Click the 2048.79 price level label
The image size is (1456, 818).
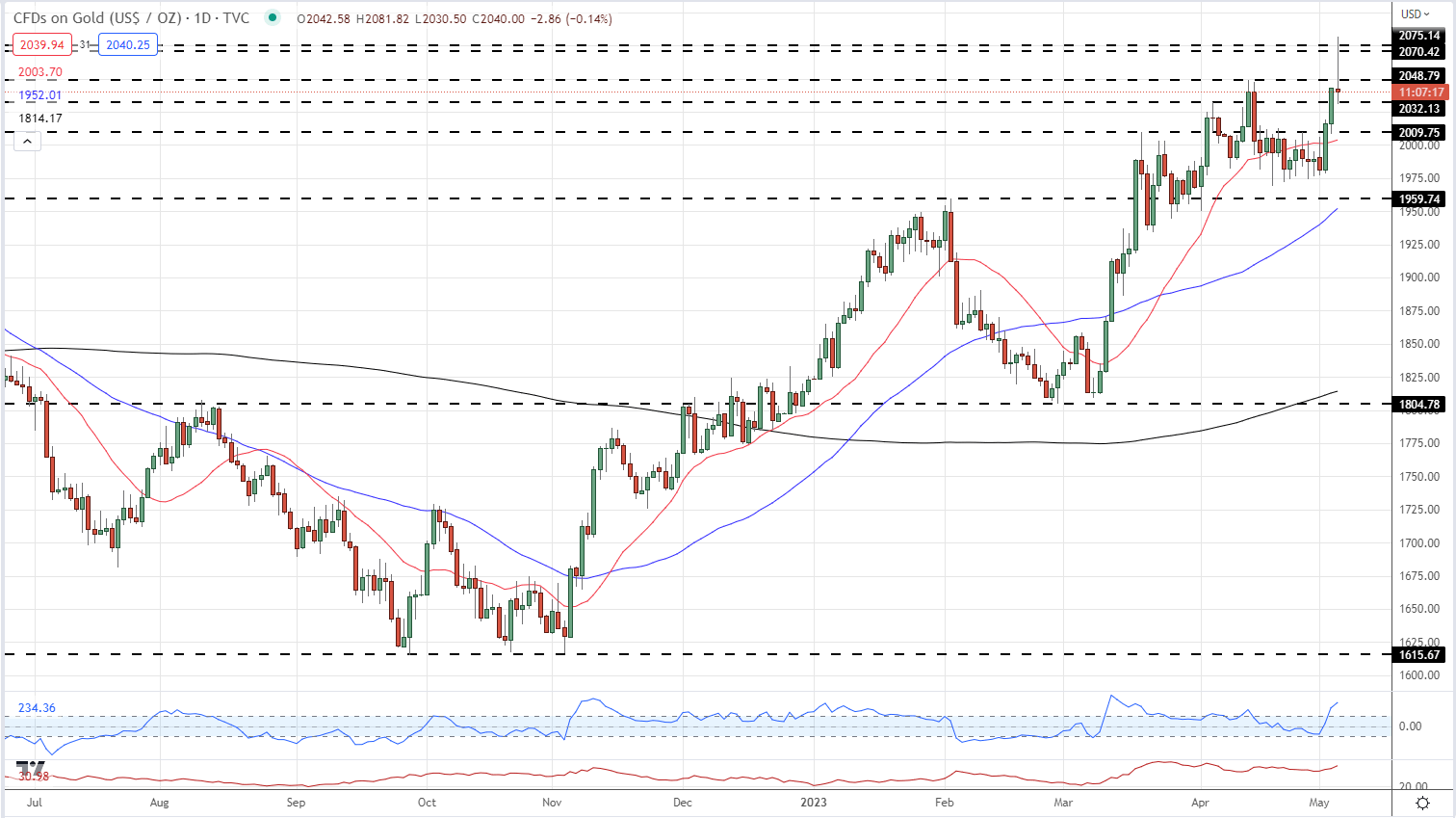tap(1419, 76)
